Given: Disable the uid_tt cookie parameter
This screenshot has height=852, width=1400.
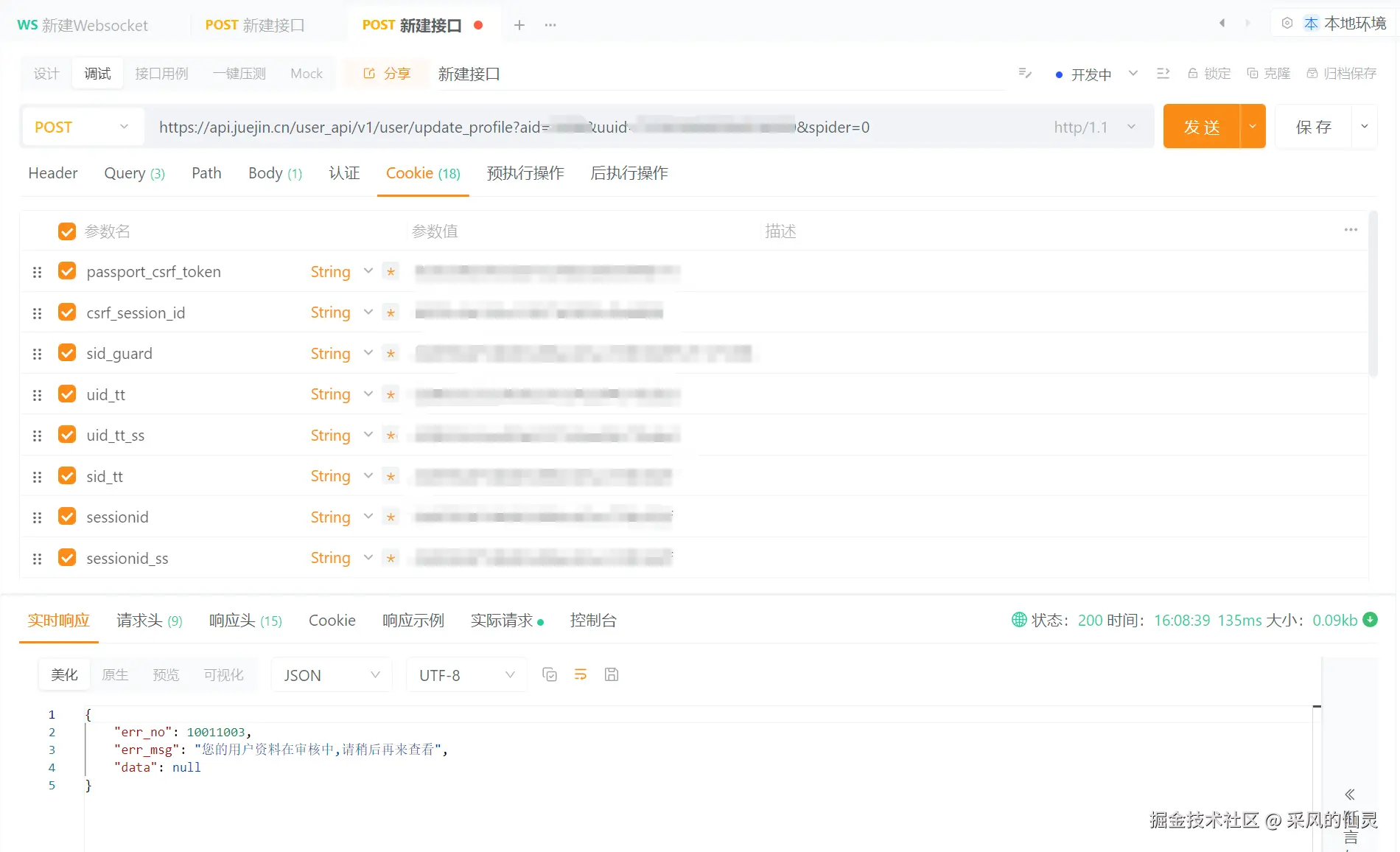Looking at the screenshot, I should pyautogui.click(x=66, y=394).
